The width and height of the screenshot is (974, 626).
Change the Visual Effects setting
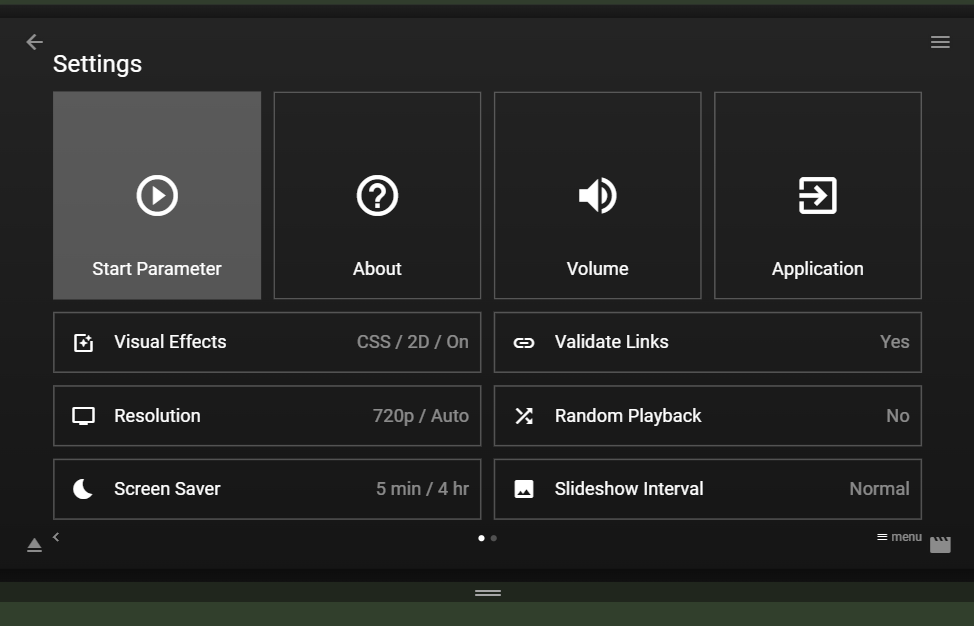coord(267,342)
